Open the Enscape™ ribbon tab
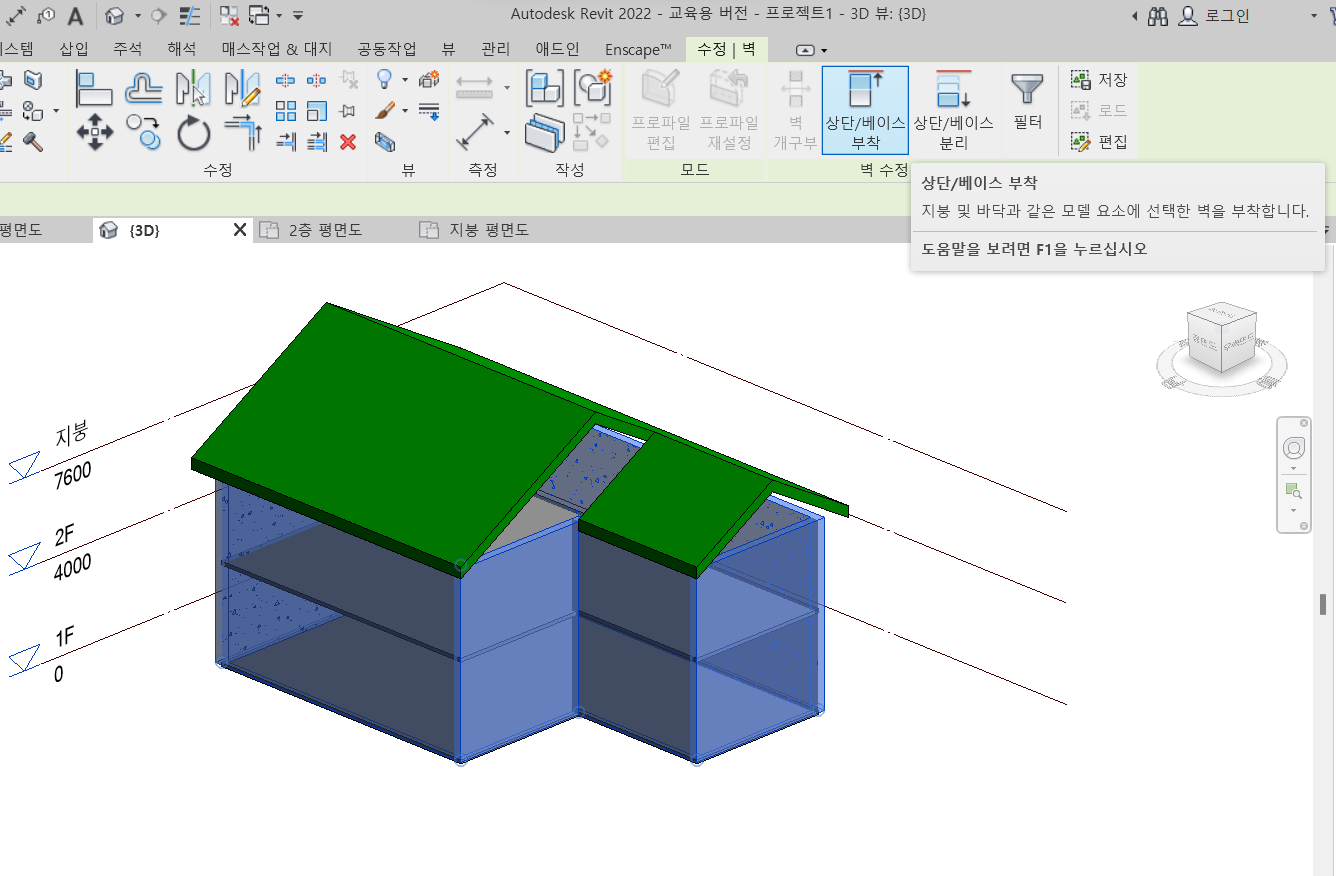1336x876 pixels. tap(638, 49)
